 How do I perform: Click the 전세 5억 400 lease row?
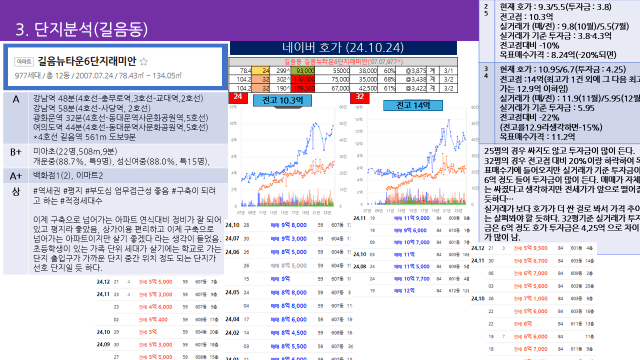[157, 320]
